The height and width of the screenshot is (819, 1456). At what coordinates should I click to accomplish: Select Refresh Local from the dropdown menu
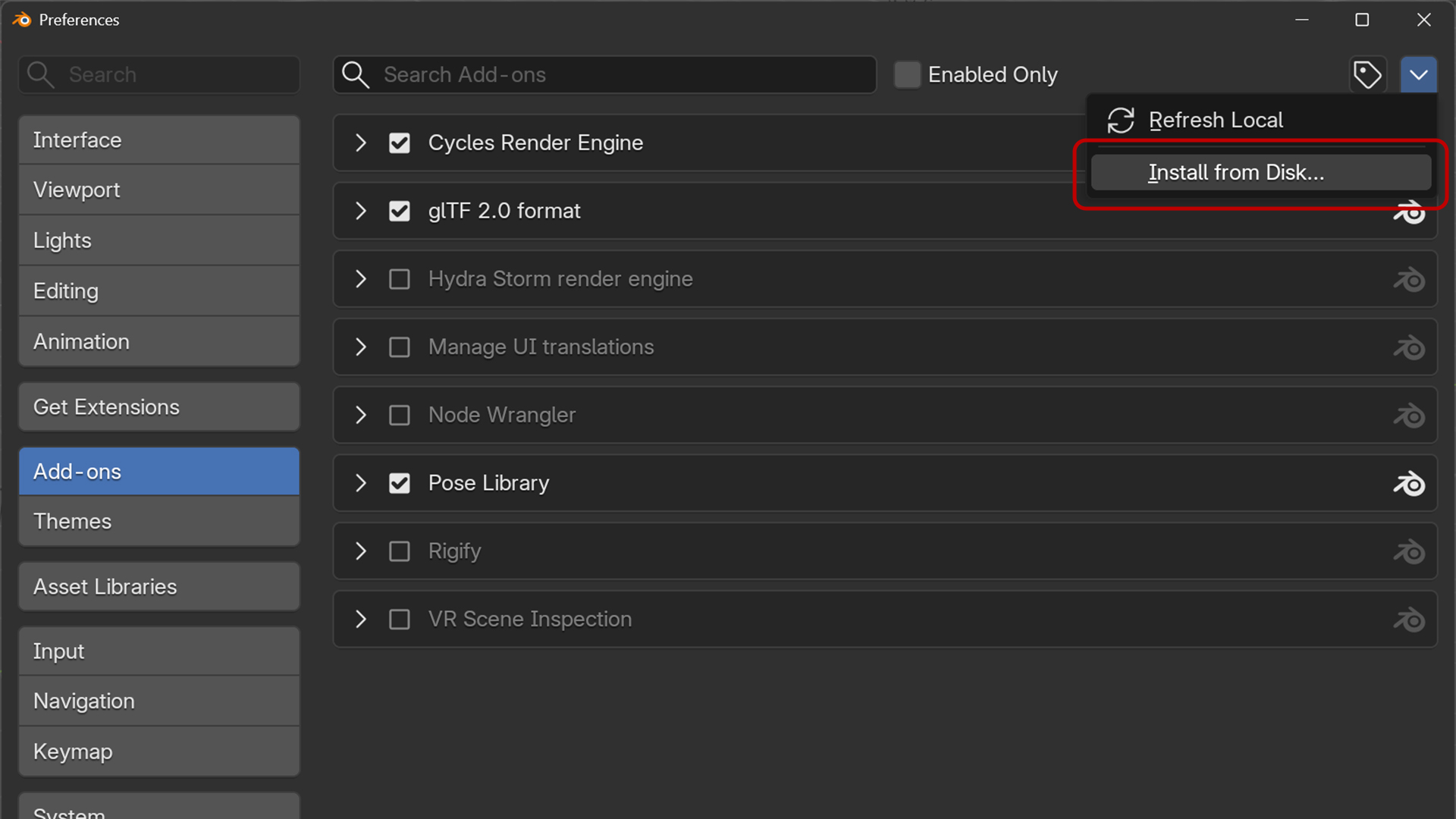tap(1261, 120)
